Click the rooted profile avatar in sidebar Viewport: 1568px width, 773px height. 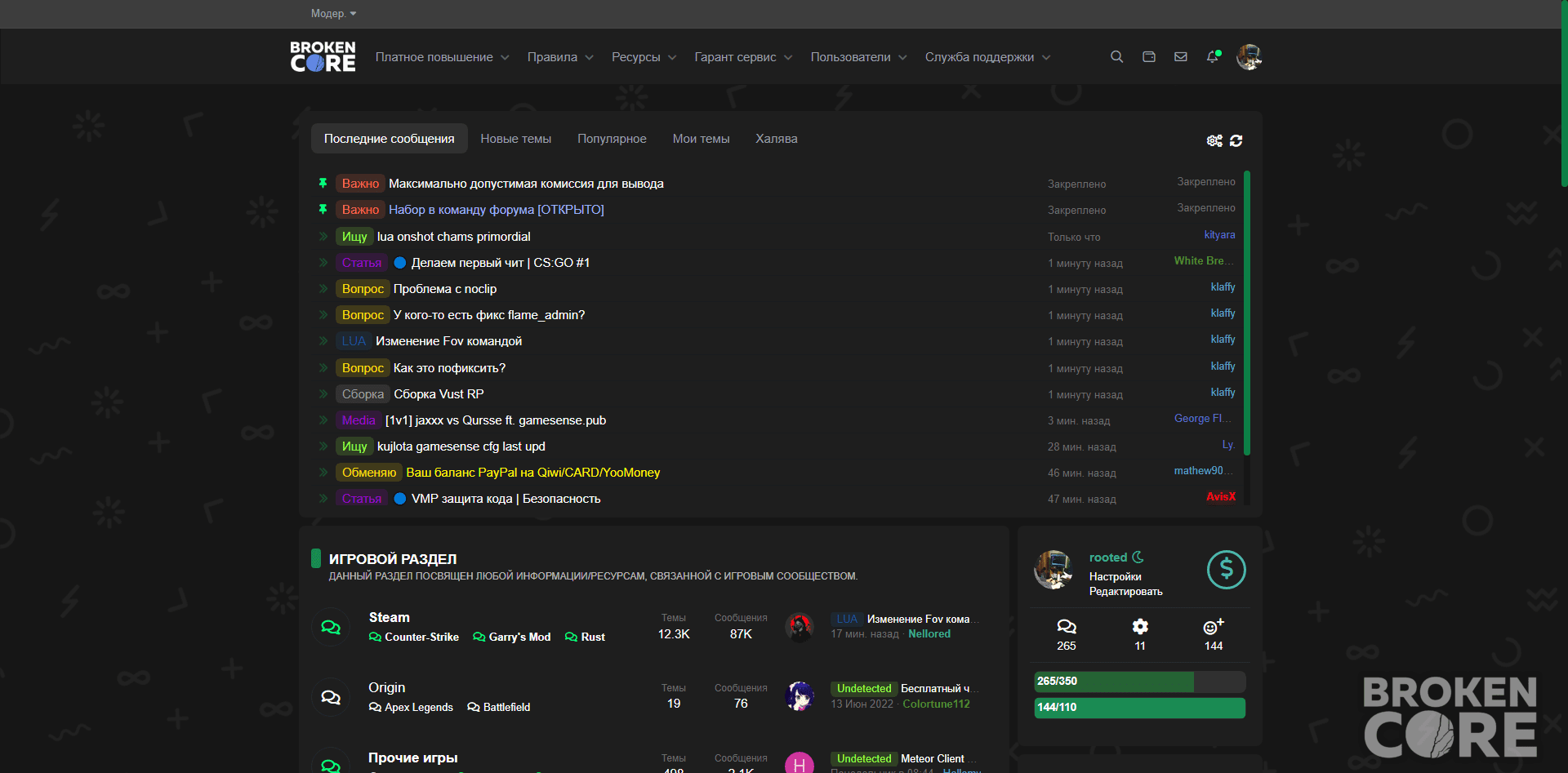pyautogui.click(x=1053, y=570)
